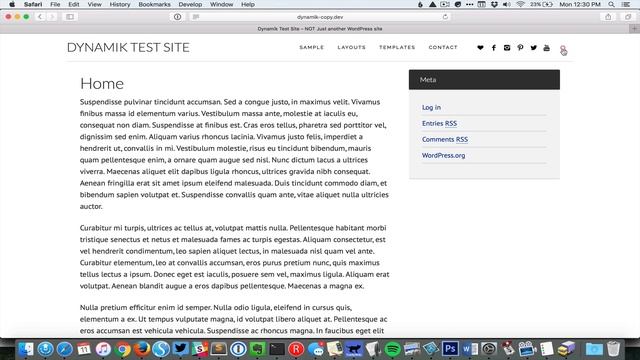
Task: Launch Spotify from the dock
Action: point(392,349)
